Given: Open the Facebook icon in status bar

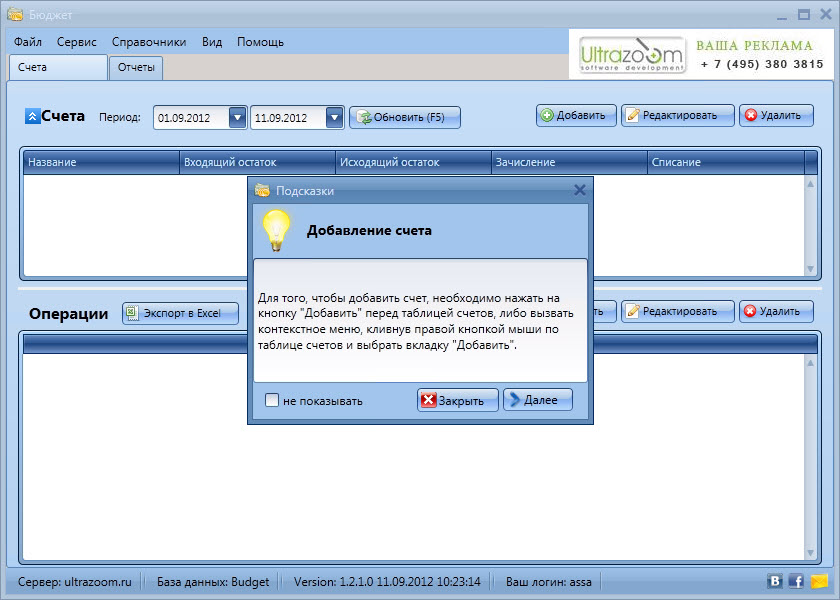Looking at the screenshot, I should [x=796, y=581].
